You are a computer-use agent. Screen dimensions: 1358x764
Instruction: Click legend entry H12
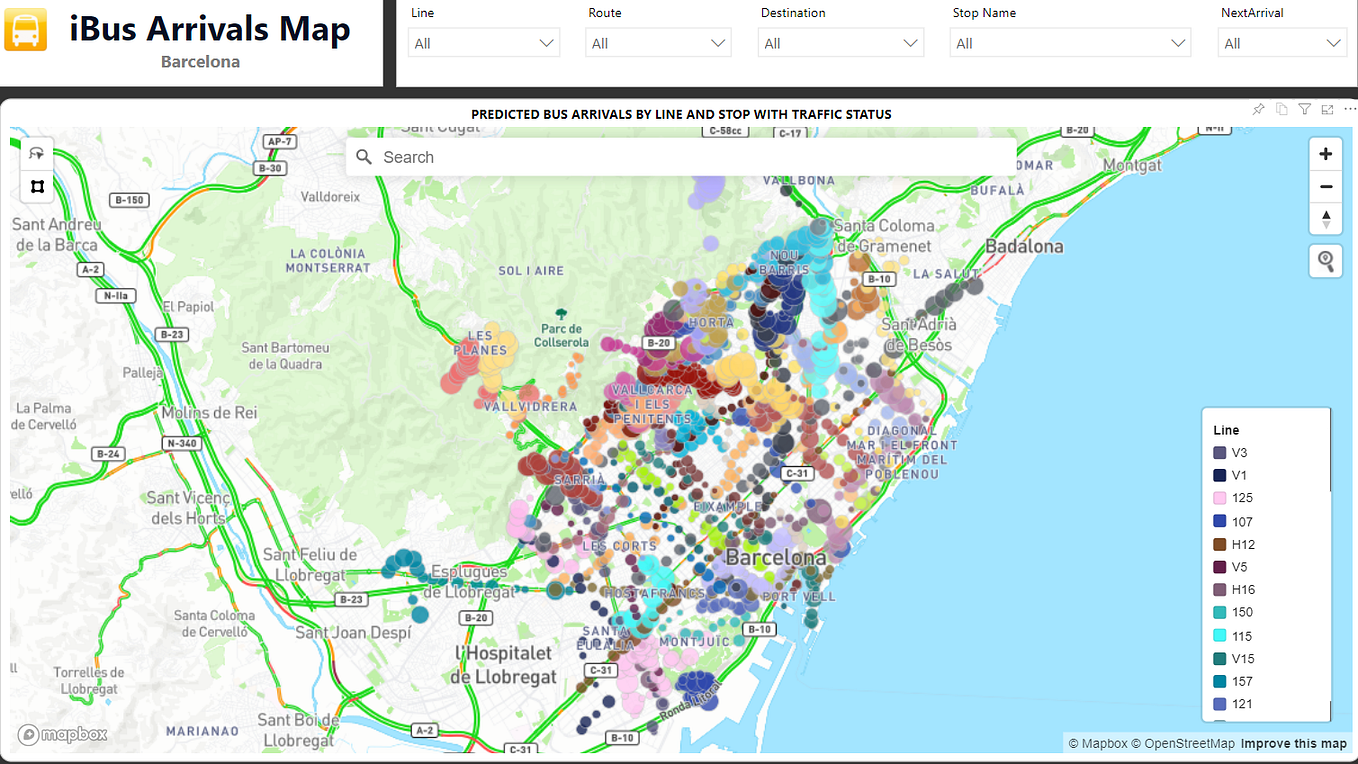1234,545
